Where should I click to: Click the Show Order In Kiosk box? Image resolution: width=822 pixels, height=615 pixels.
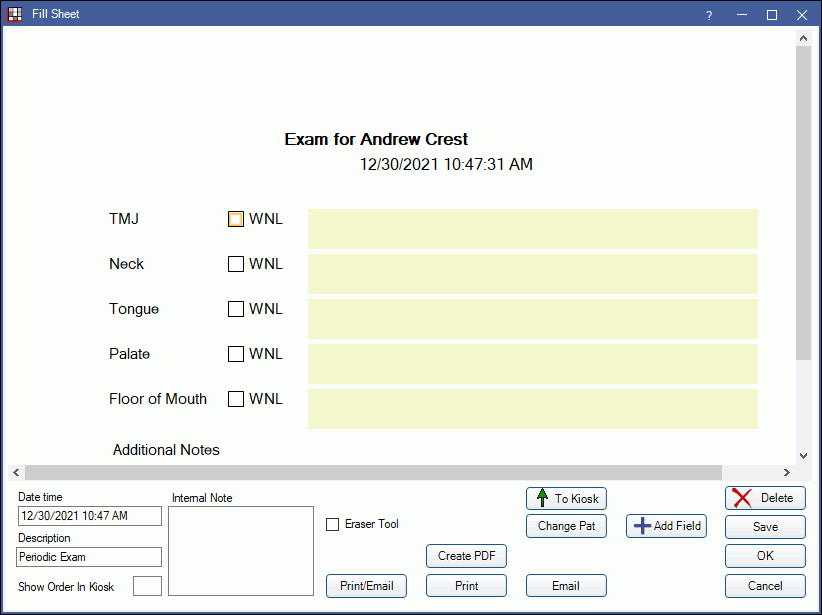point(147,586)
